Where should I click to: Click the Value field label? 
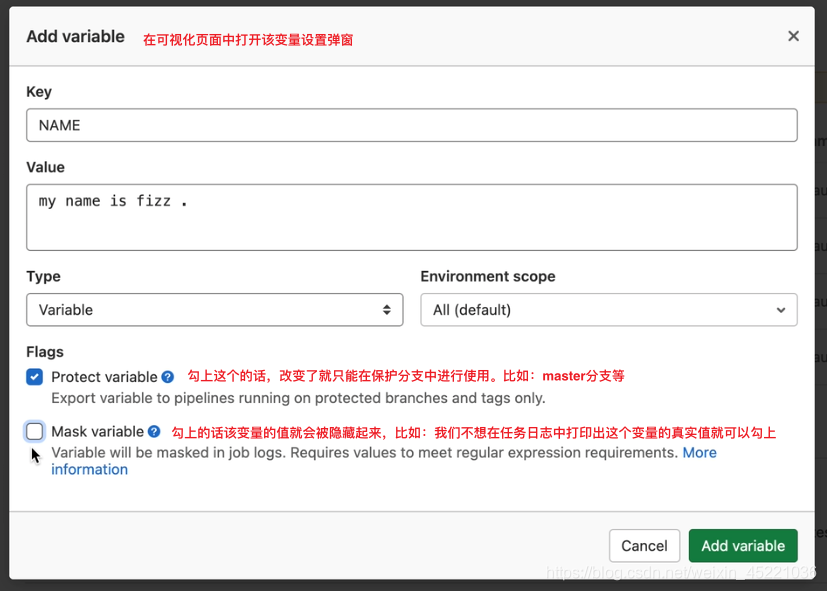(x=45, y=167)
